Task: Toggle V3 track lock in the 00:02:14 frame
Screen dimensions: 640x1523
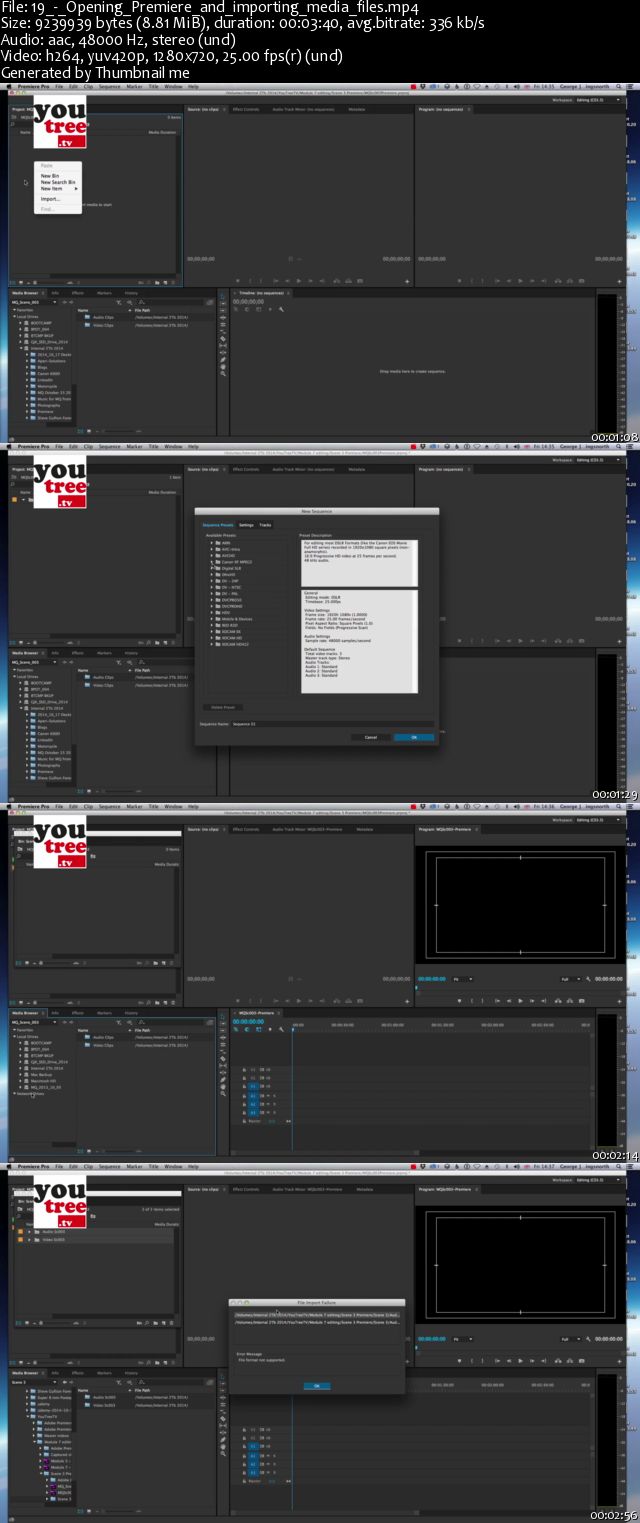Action: pyautogui.click(x=244, y=1069)
